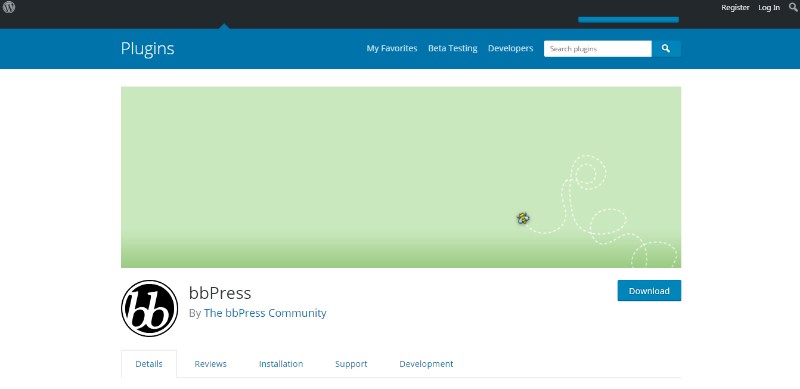Open the WordPress logo menu
This screenshot has height=389, width=800.
9,7
